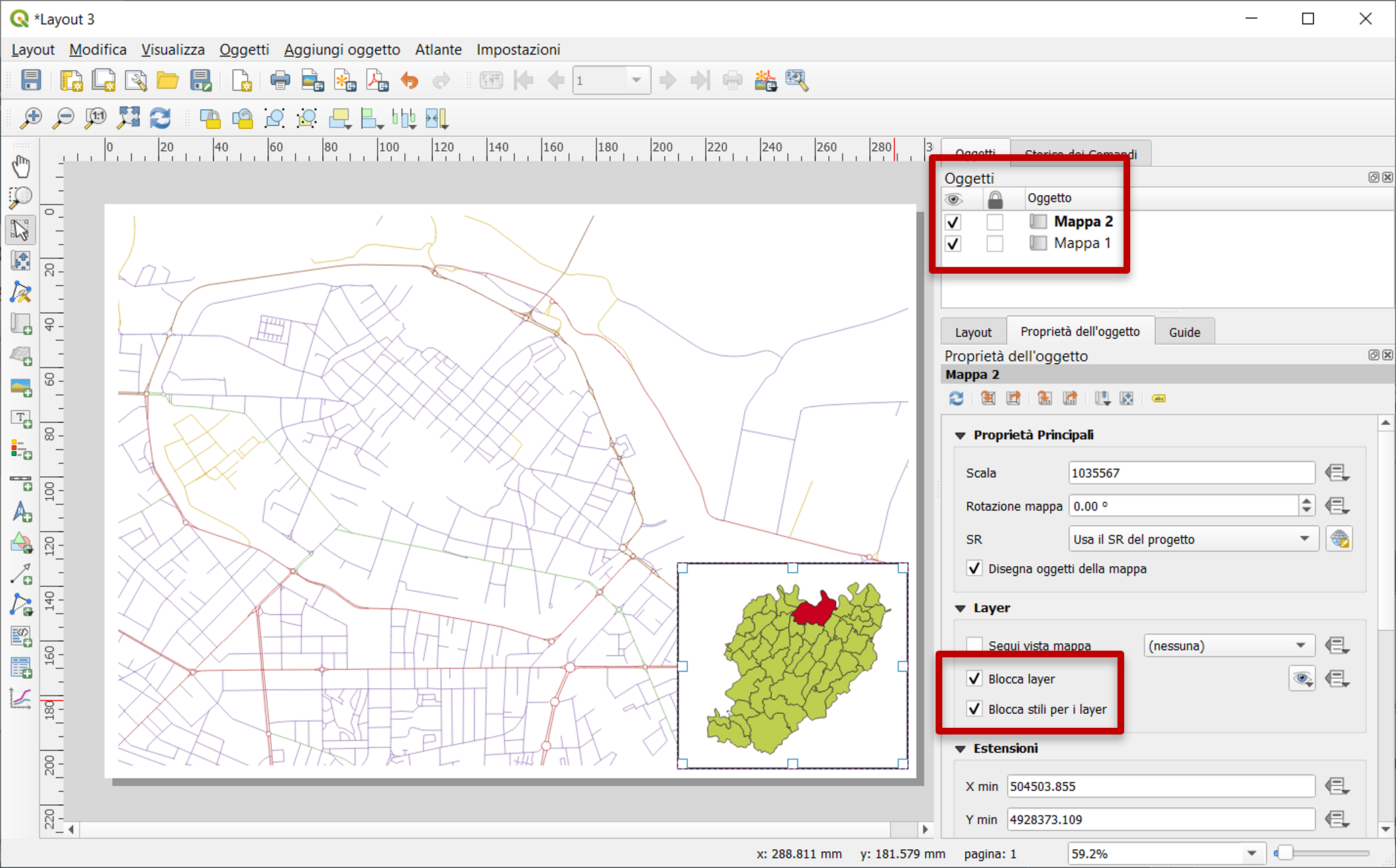Screen dimensions: 1396x868
Task: Select the Pan layout tool
Action: (x=21, y=166)
